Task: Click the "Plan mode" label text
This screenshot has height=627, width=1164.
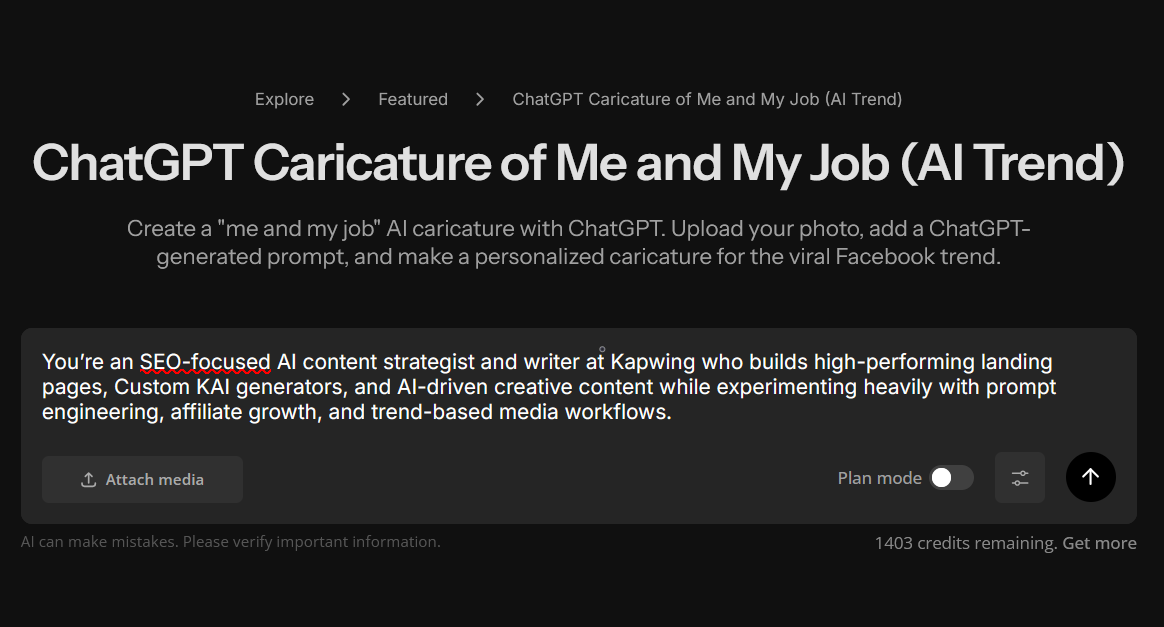Action: [879, 478]
